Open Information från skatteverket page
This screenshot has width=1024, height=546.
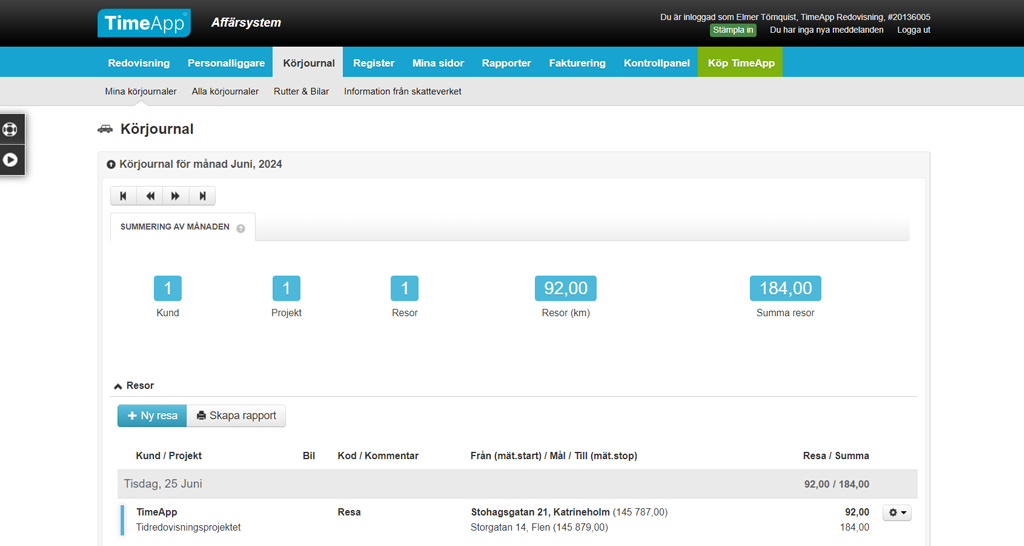point(402,91)
